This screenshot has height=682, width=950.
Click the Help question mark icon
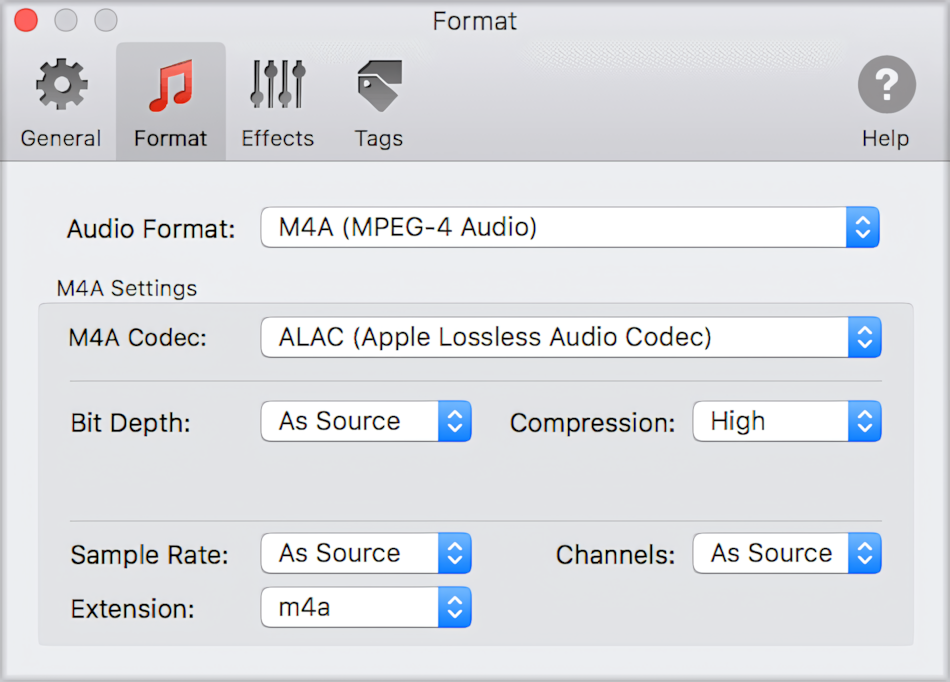886,85
